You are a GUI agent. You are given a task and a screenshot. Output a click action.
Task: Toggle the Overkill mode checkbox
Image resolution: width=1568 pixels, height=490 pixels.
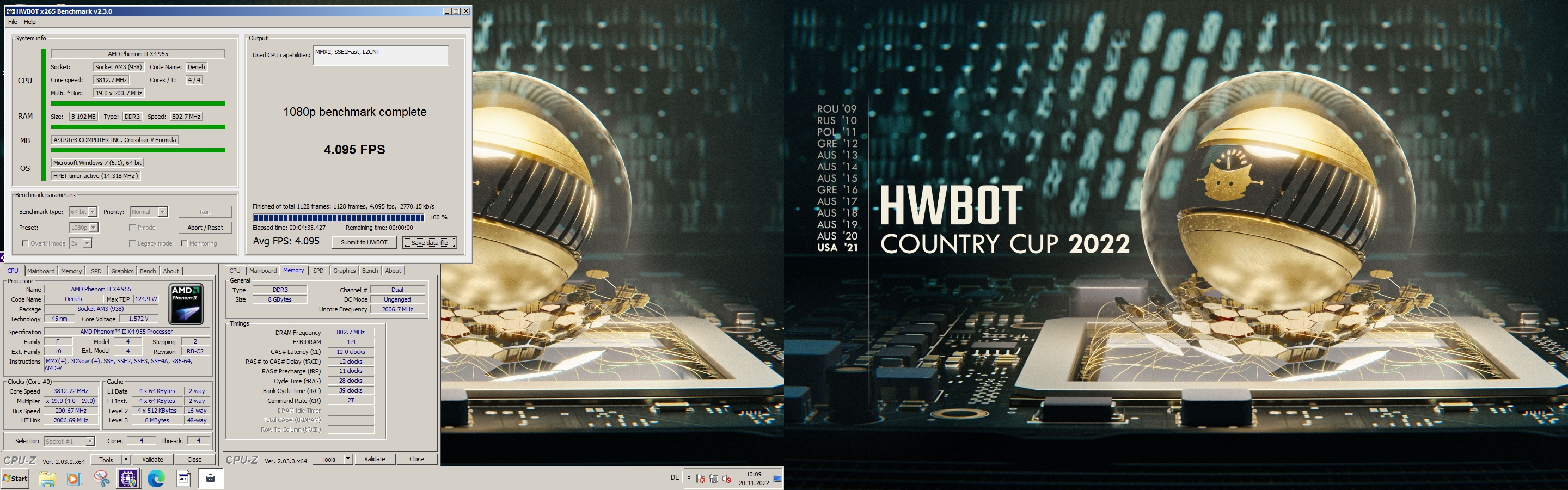coord(25,243)
